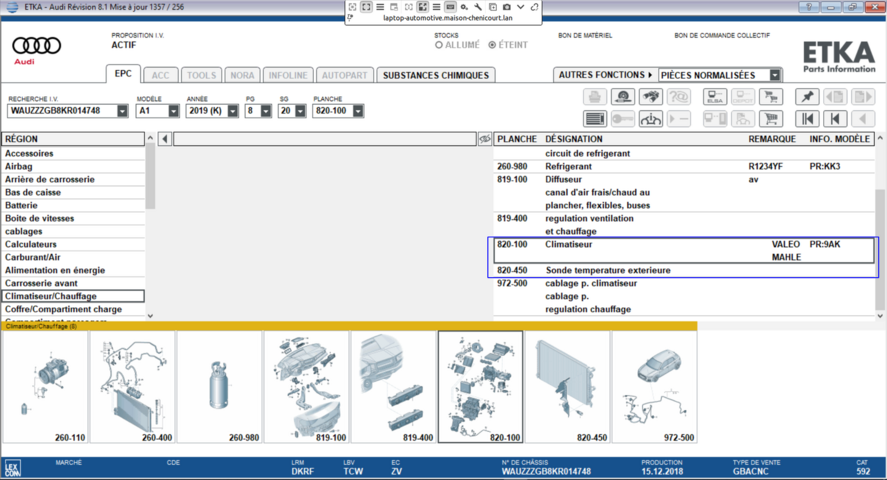Image resolution: width=887 pixels, height=480 pixels.
Task: Click the icon left of PLANCHE header
Action: point(485,139)
